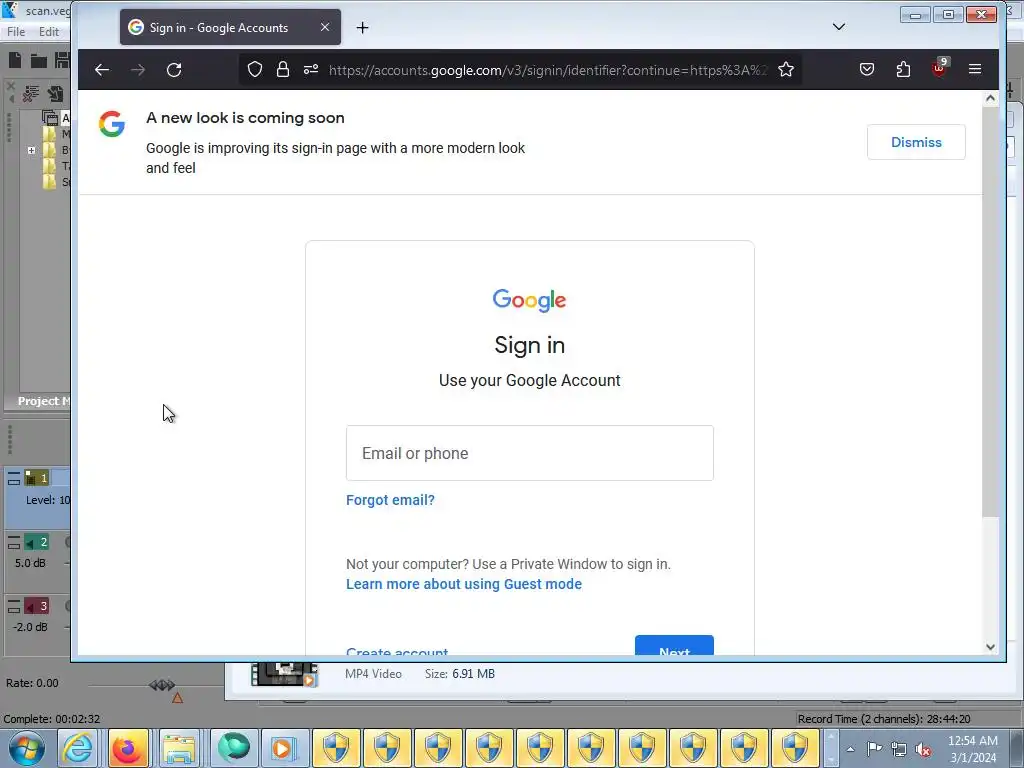The height and width of the screenshot is (768, 1024).
Task: Open the Firefox hamburger application menu
Action: (x=975, y=69)
